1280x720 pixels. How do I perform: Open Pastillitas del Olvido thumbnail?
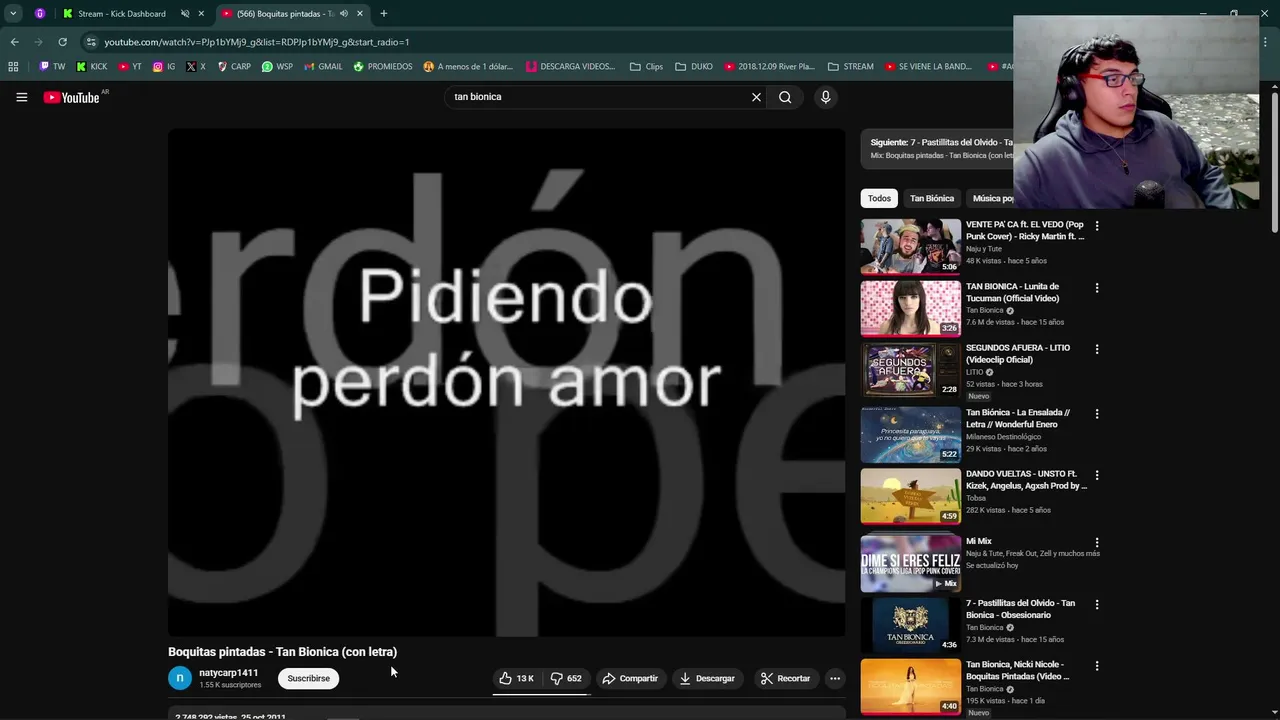910,625
